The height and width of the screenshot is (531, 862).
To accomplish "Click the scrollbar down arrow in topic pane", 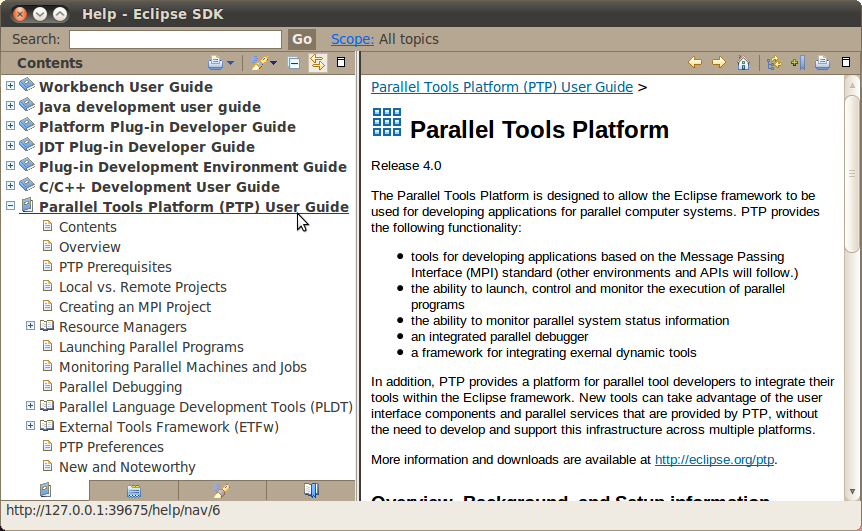I will point(852,492).
